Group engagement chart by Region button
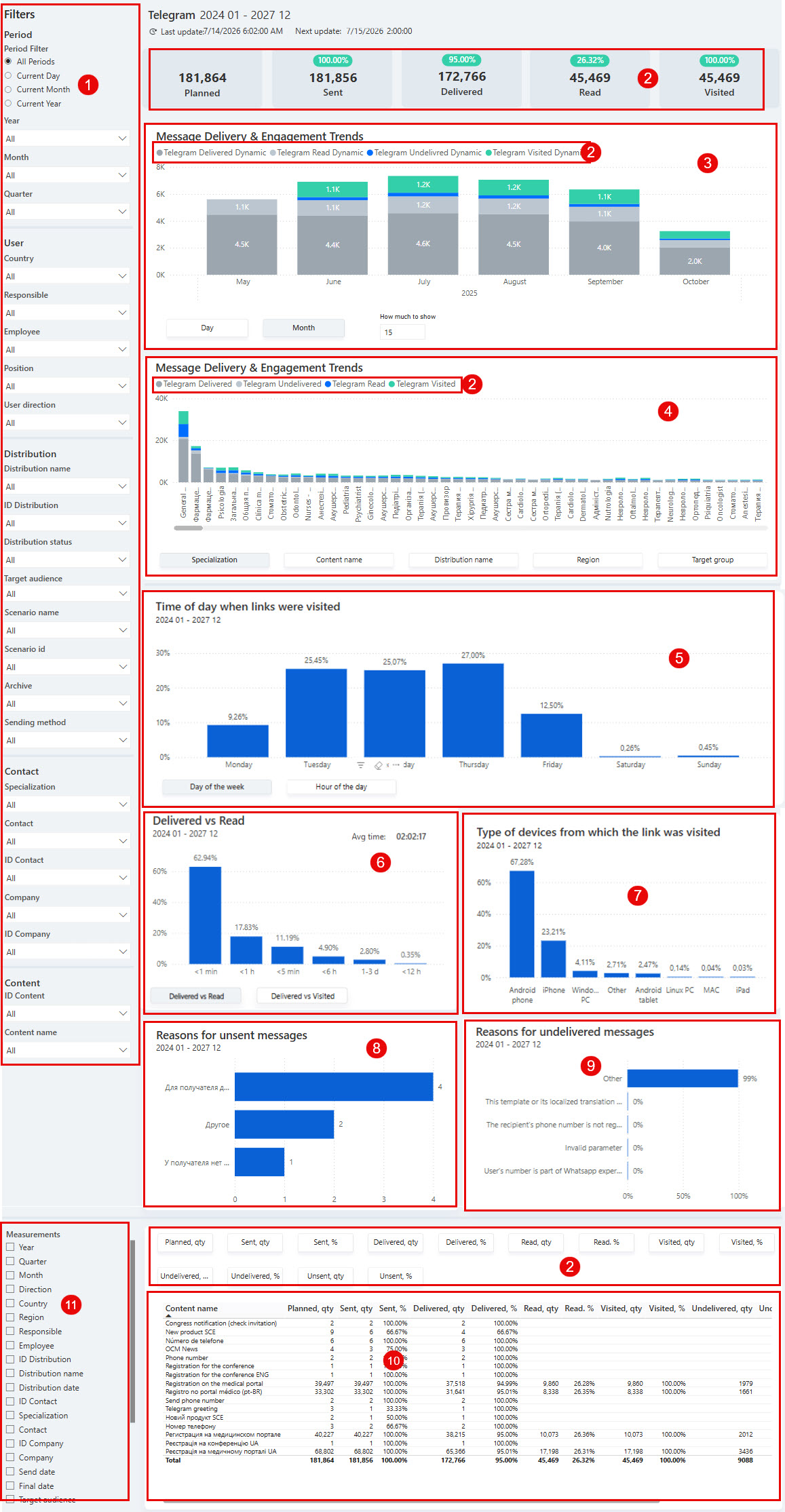This screenshot has width=785, height=1512. pyautogui.click(x=588, y=560)
